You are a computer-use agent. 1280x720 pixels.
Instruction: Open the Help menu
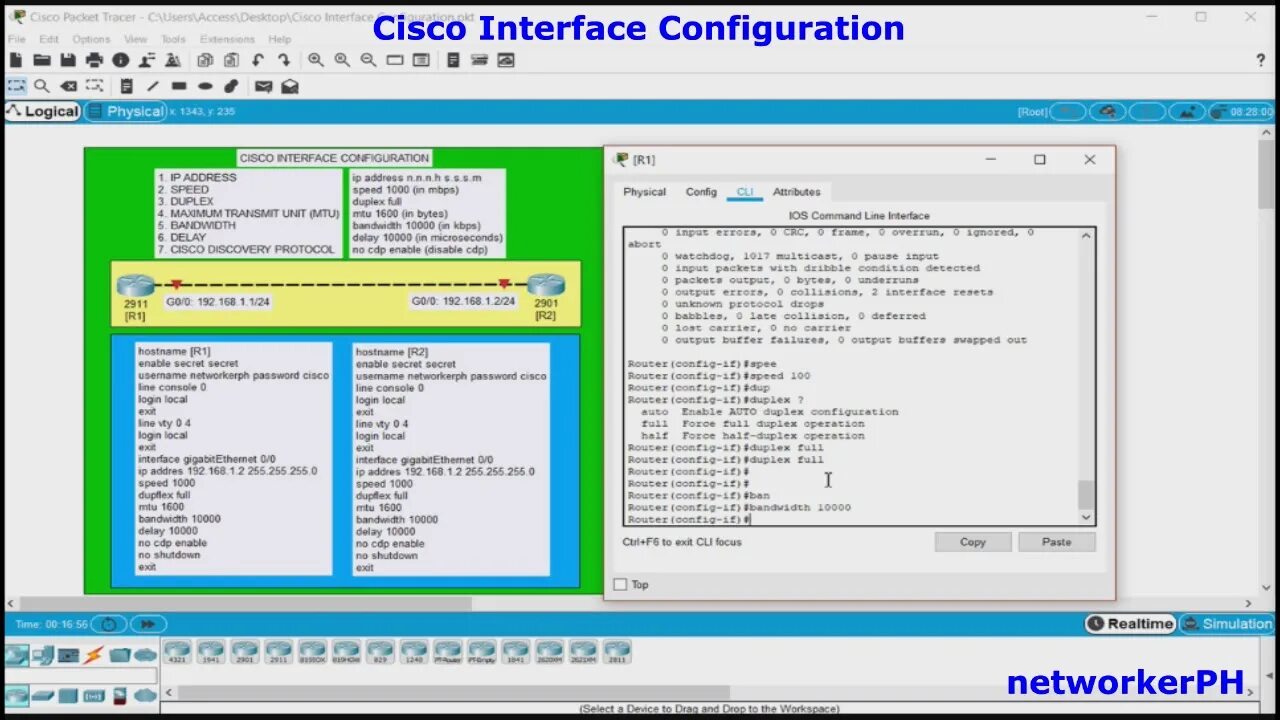(x=280, y=39)
